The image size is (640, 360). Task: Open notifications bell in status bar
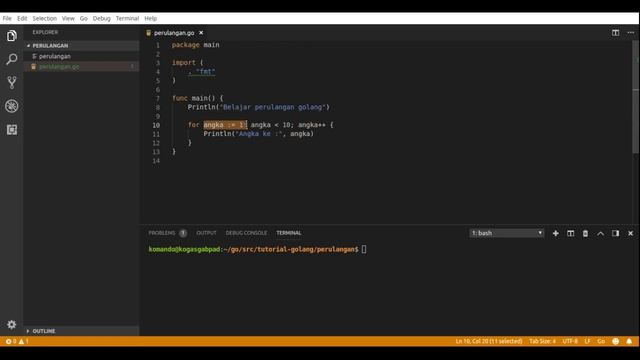pos(629,341)
